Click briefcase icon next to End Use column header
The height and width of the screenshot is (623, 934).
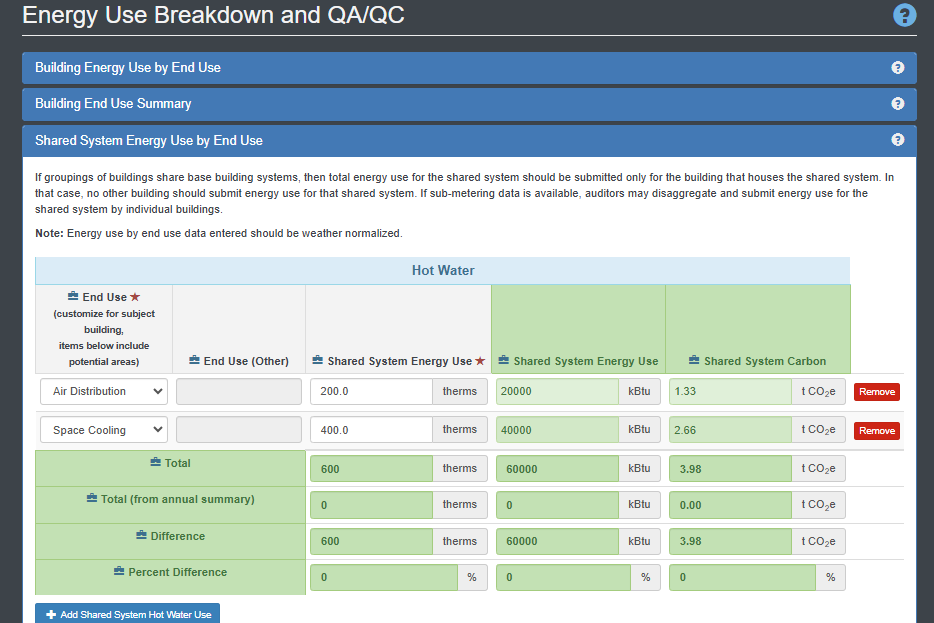pos(73,296)
